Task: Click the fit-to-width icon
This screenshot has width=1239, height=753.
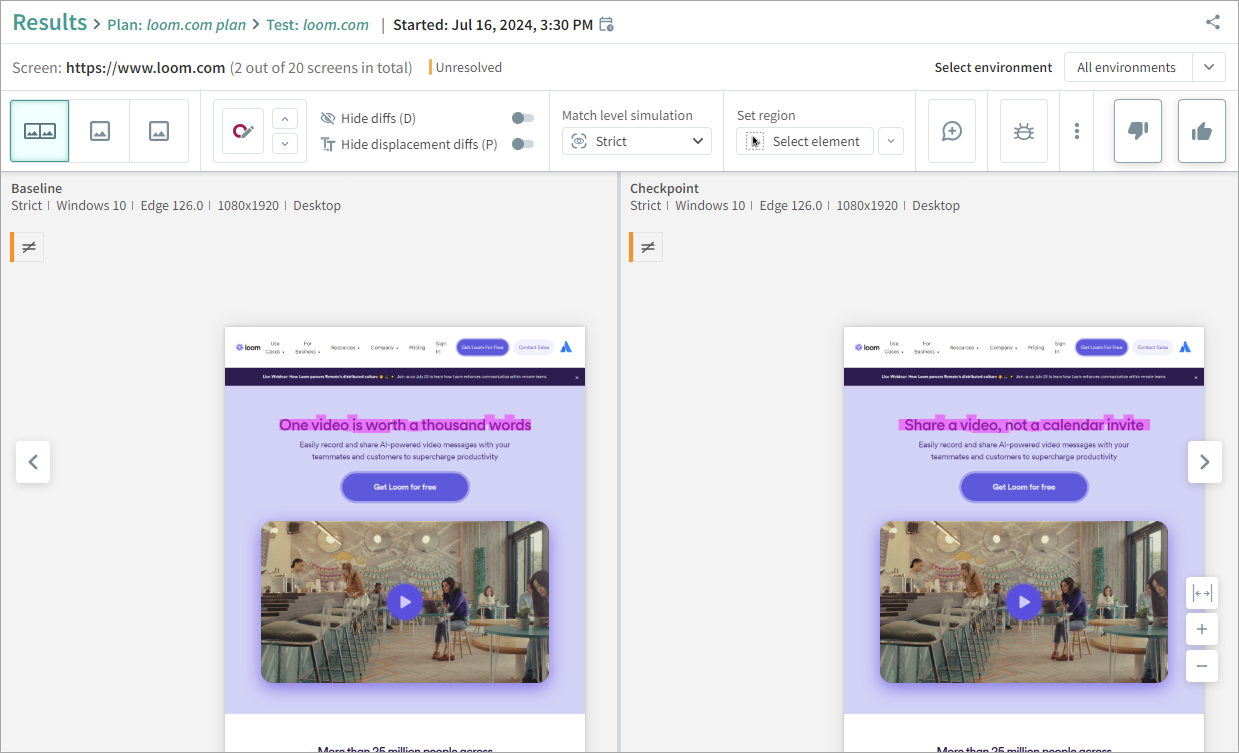Action: tap(1202, 593)
